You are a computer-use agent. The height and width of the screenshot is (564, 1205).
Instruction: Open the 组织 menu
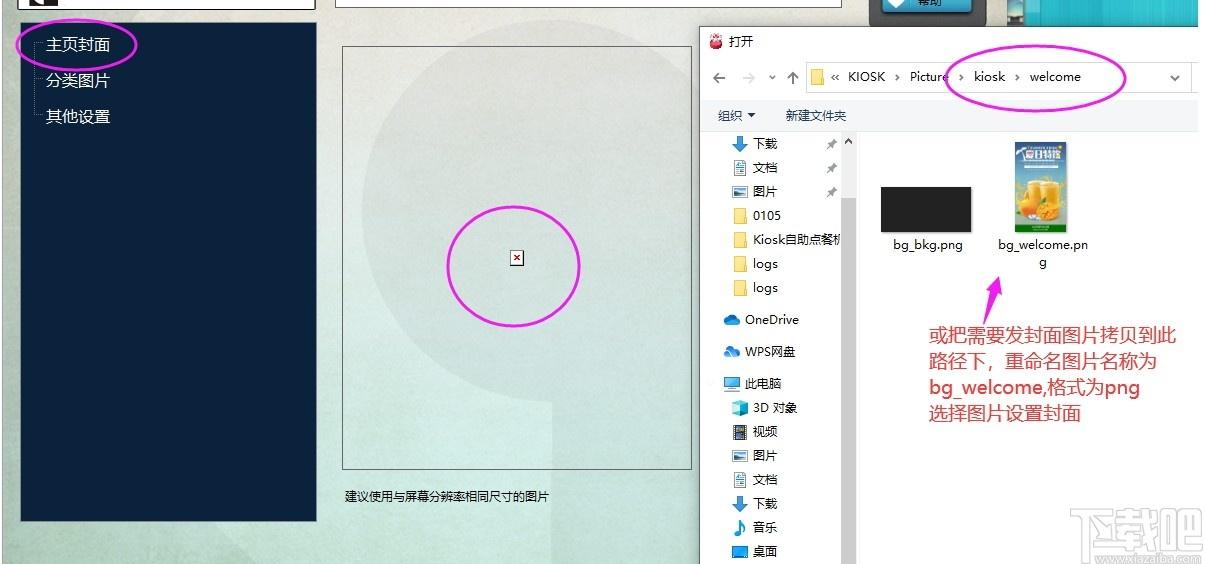[x=737, y=115]
